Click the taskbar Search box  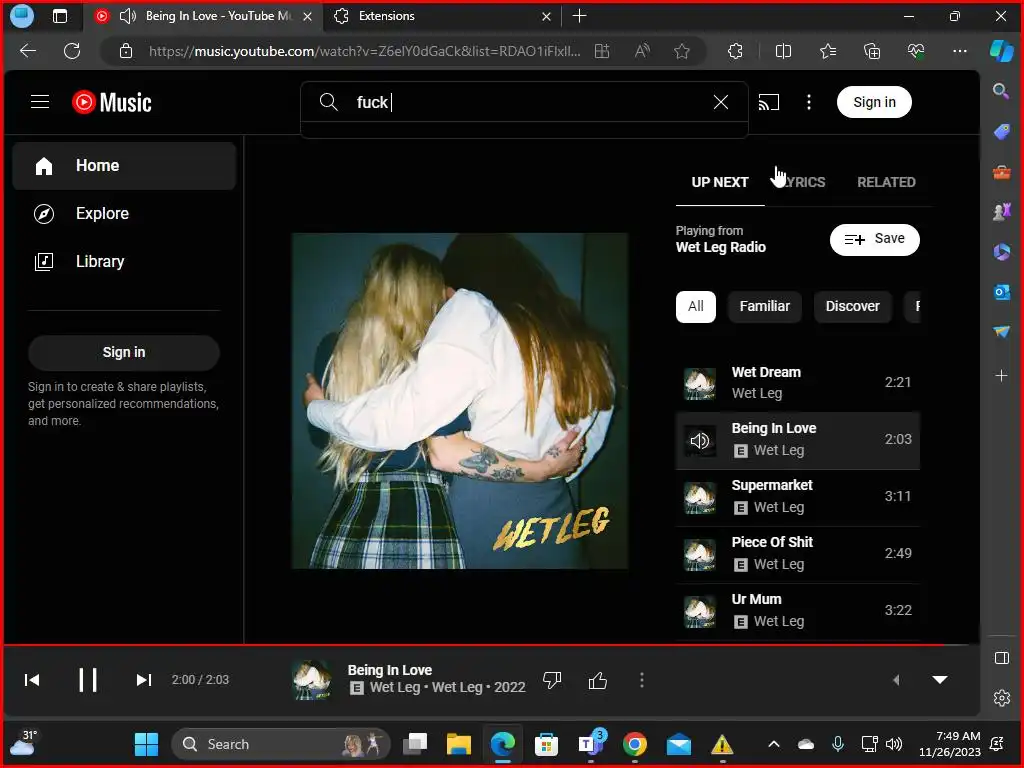pyautogui.click(x=281, y=744)
